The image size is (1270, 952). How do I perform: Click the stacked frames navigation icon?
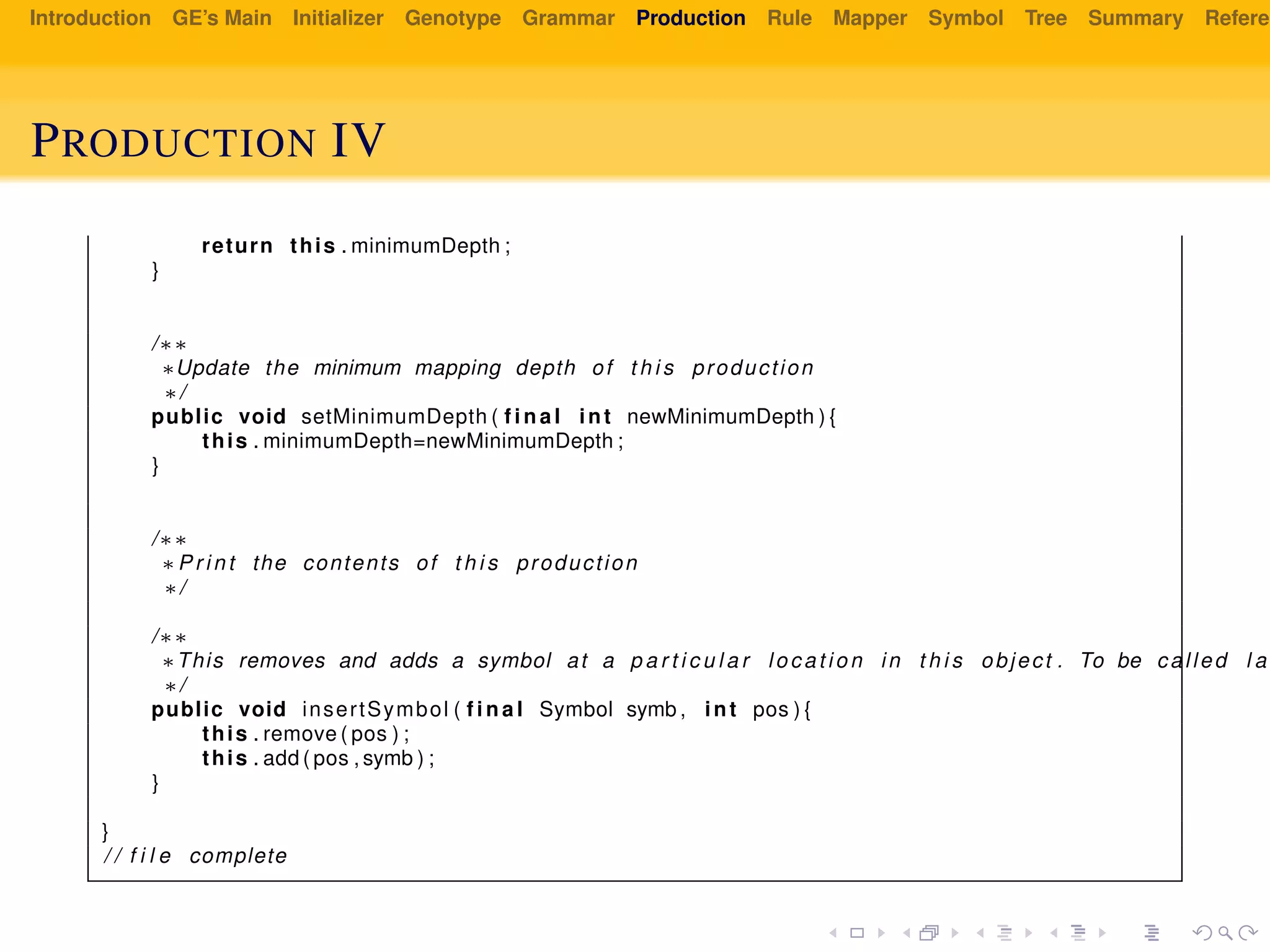tap(930, 933)
